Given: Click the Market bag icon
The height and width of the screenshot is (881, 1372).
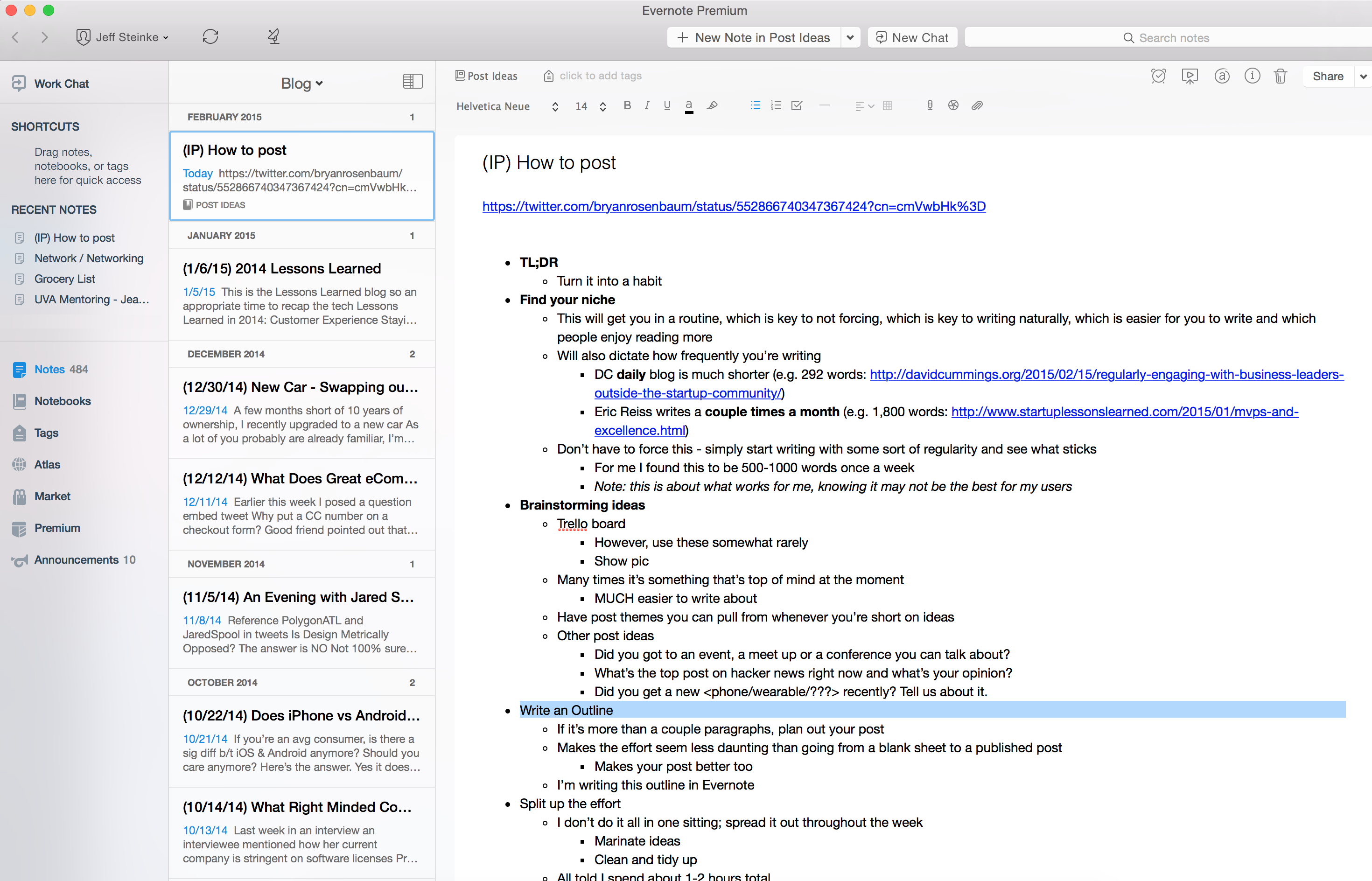Looking at the screenshot, I should coord(20,496).
